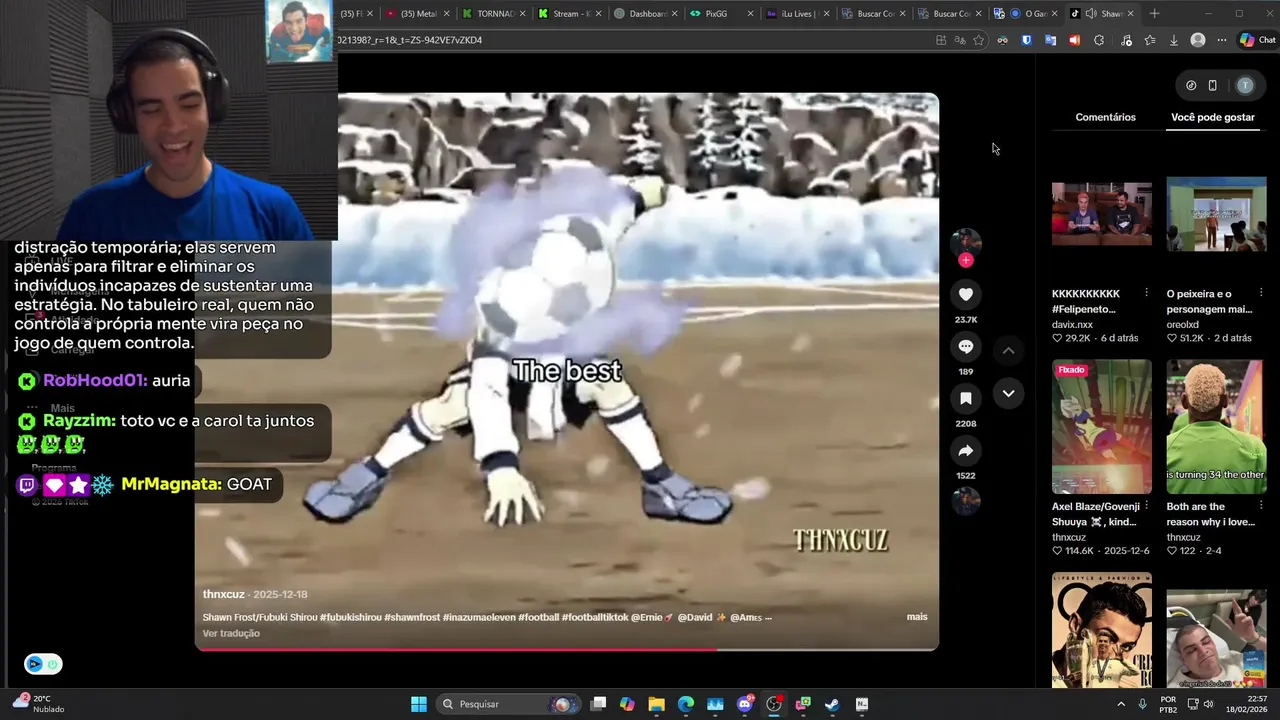Screen dimensions: 1280x720
Task: Open the Edge profile avatar icon
Action: [1198, 40]
